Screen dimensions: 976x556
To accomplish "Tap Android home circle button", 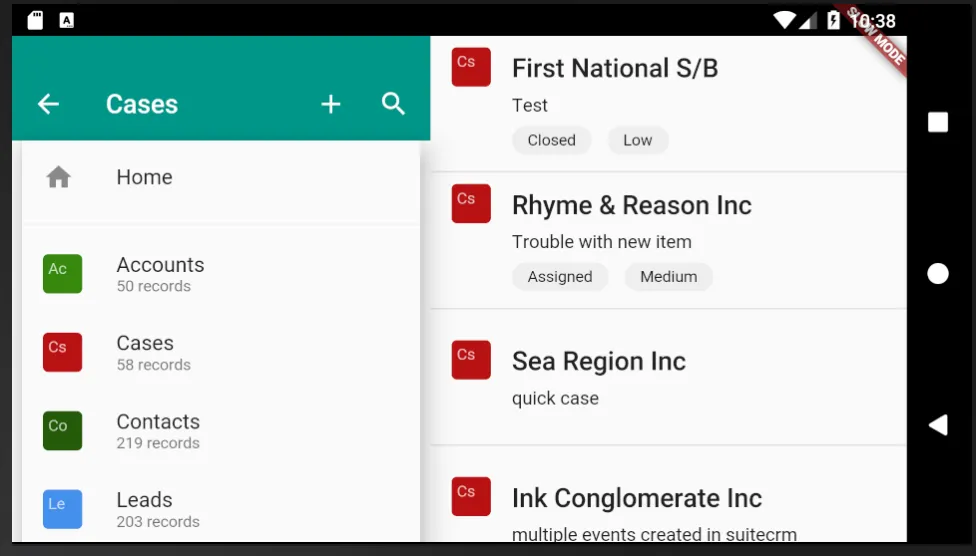I will (x=938, y=273).
